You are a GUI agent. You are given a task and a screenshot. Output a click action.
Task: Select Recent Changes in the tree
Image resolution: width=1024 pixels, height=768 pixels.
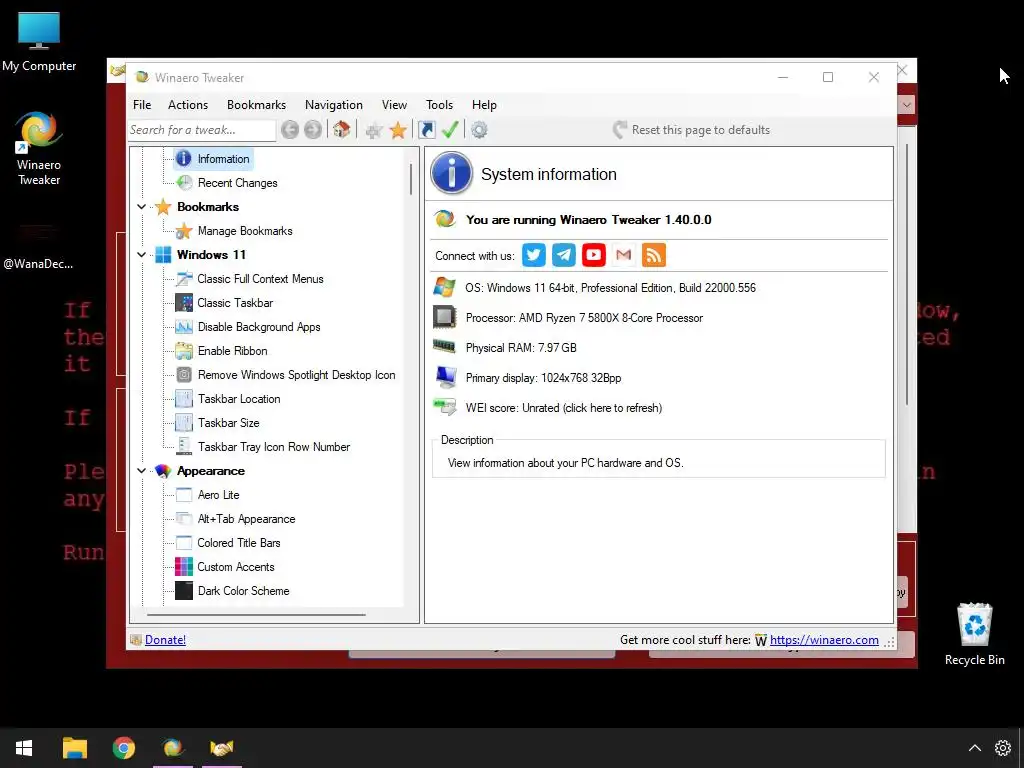pyautogui.click(x=238, y=183)
